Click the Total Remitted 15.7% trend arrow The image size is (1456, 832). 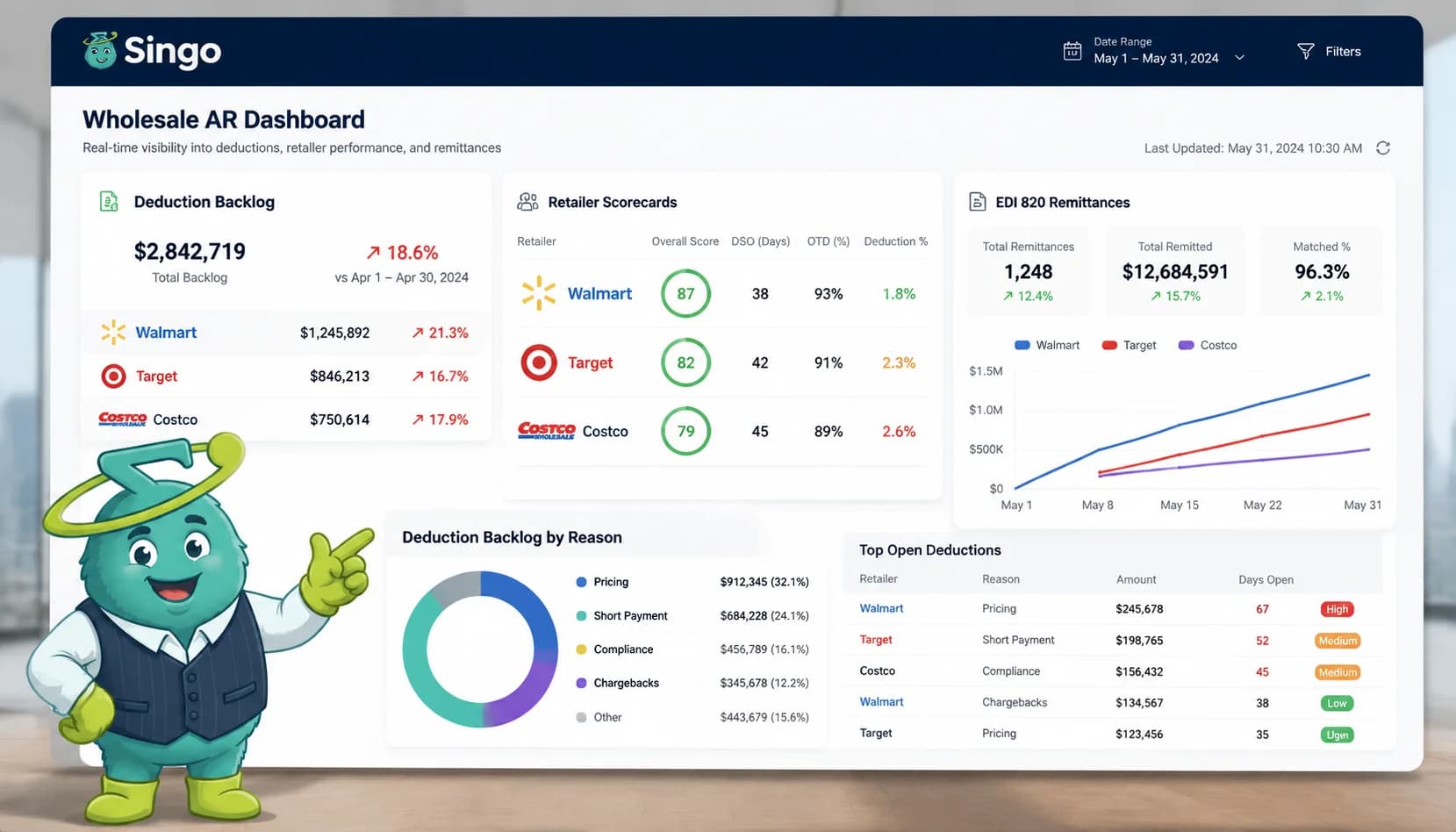pyautogui.click(x=1156, y=297)
